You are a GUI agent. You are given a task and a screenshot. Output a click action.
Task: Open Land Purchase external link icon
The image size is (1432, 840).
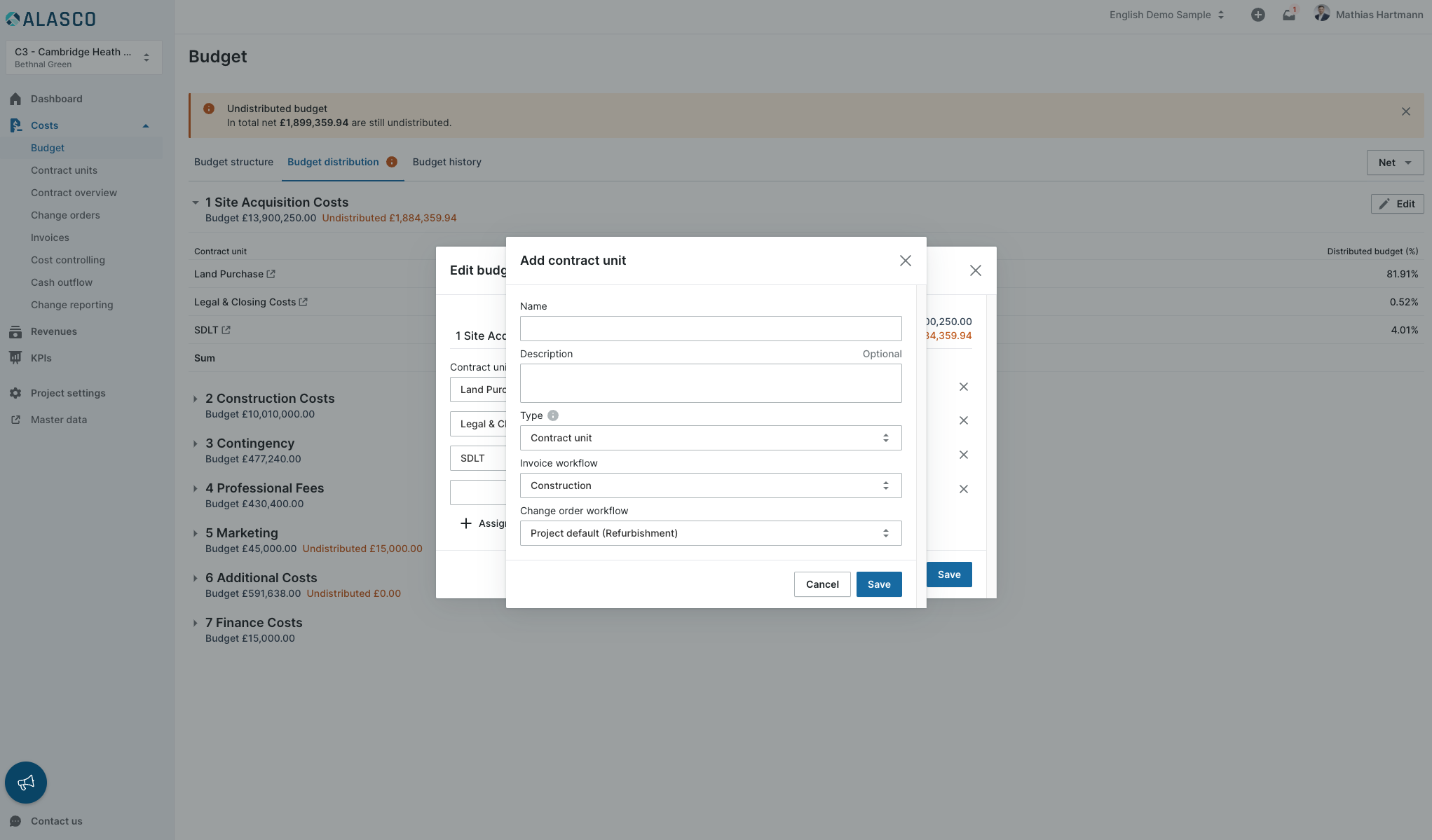tap(271, 274)
